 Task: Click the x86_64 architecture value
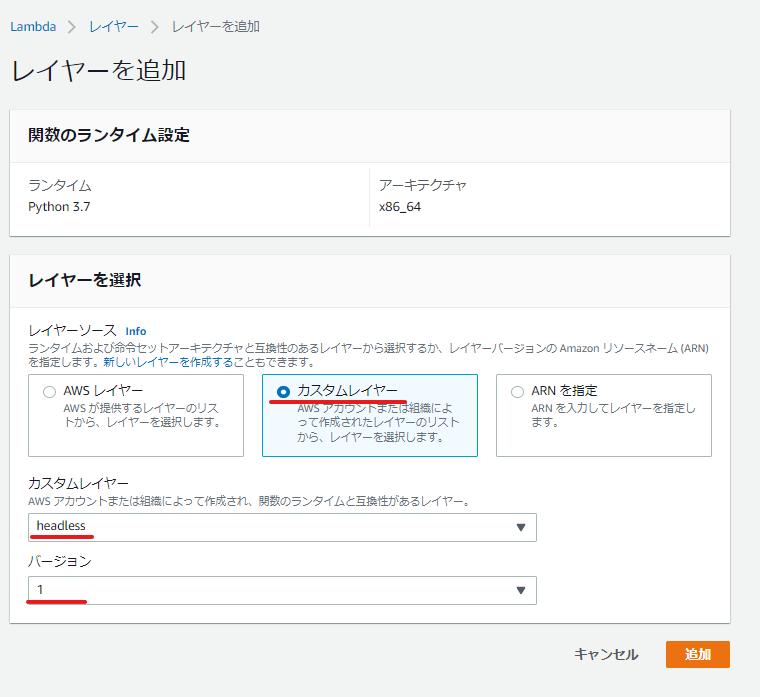coord(400,207)
